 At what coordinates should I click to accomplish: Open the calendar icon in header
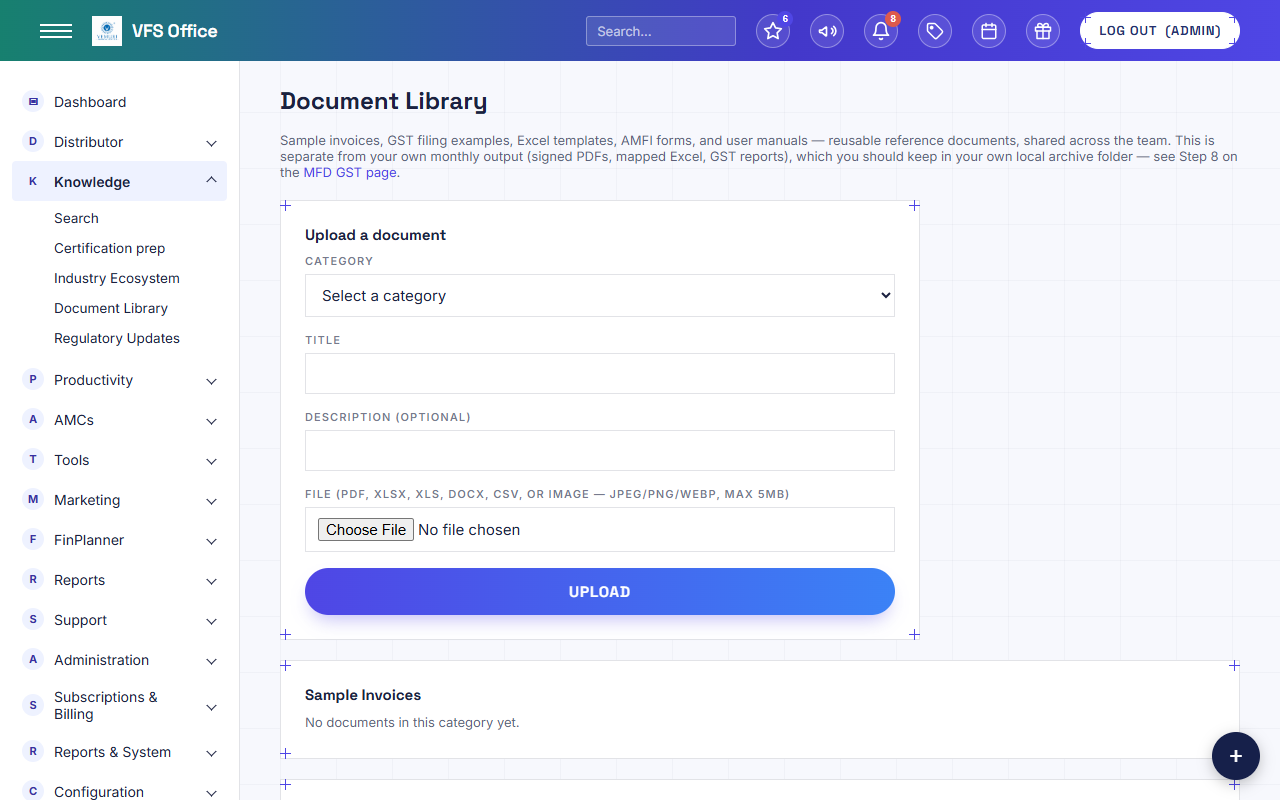[x=989, y=31]
